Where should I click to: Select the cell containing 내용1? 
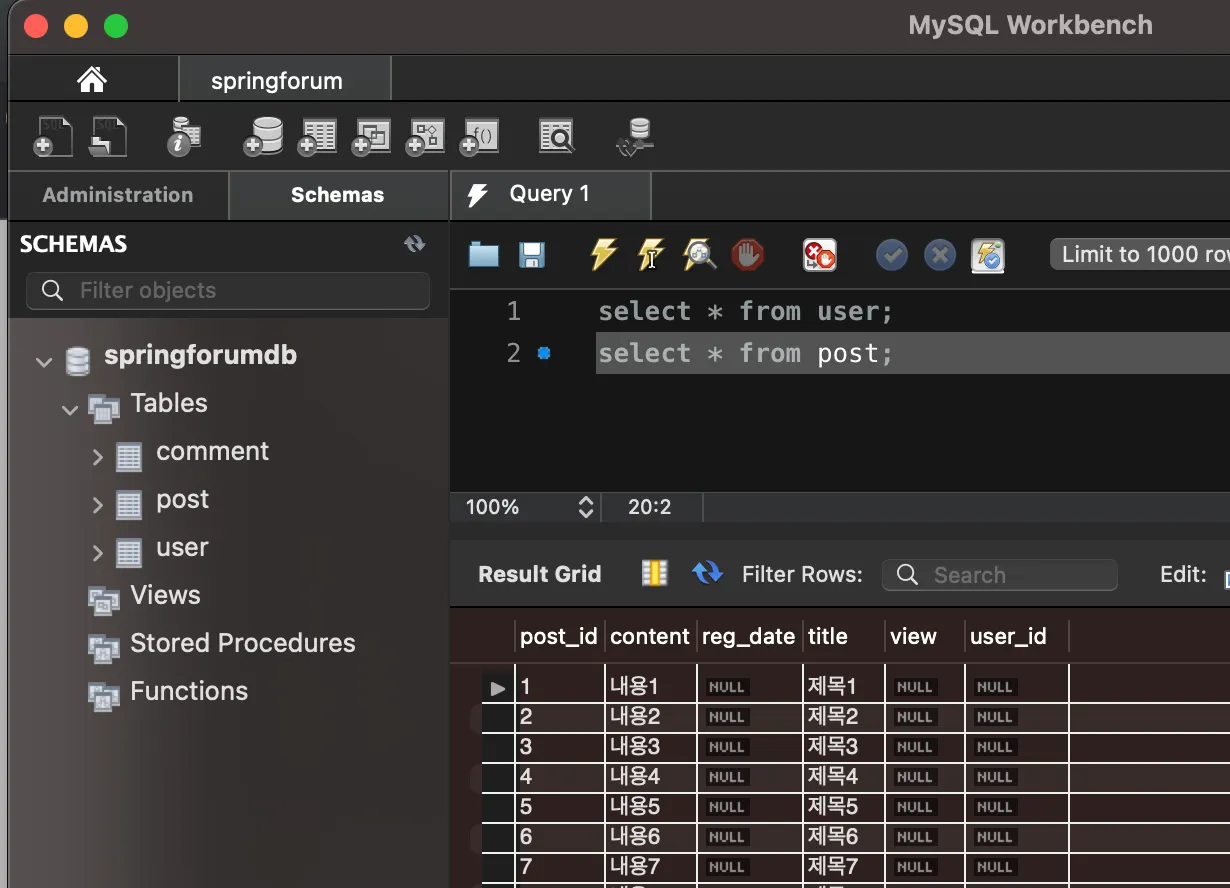650,687
